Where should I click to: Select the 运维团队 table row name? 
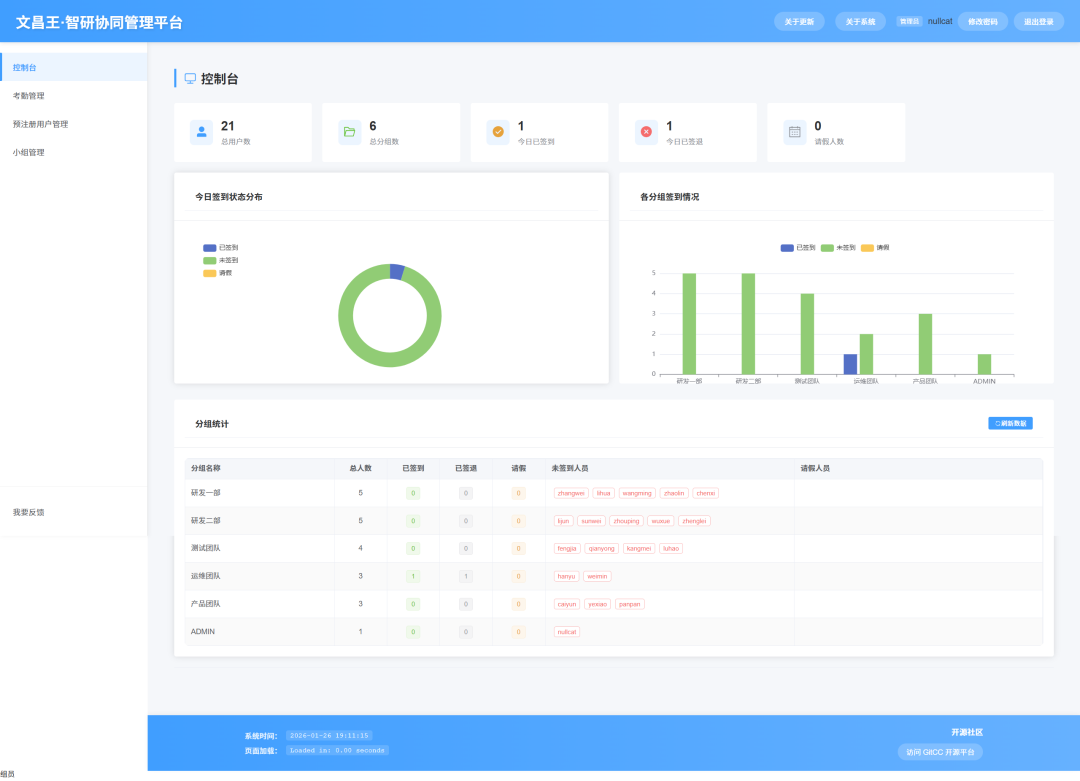click(x=206, y=576)
